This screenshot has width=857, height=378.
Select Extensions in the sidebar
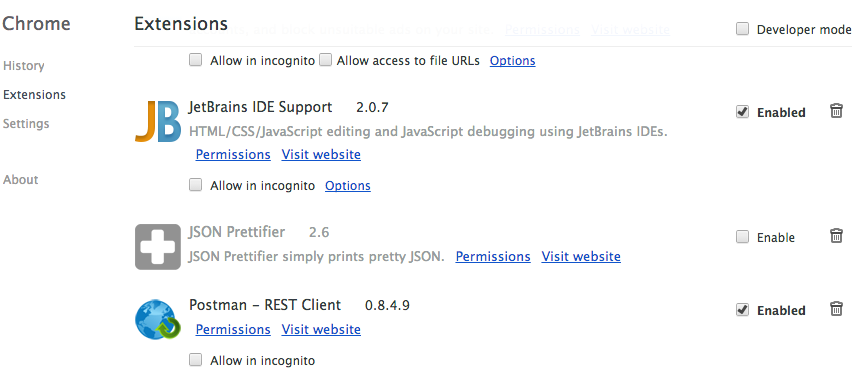click(34, 95)
